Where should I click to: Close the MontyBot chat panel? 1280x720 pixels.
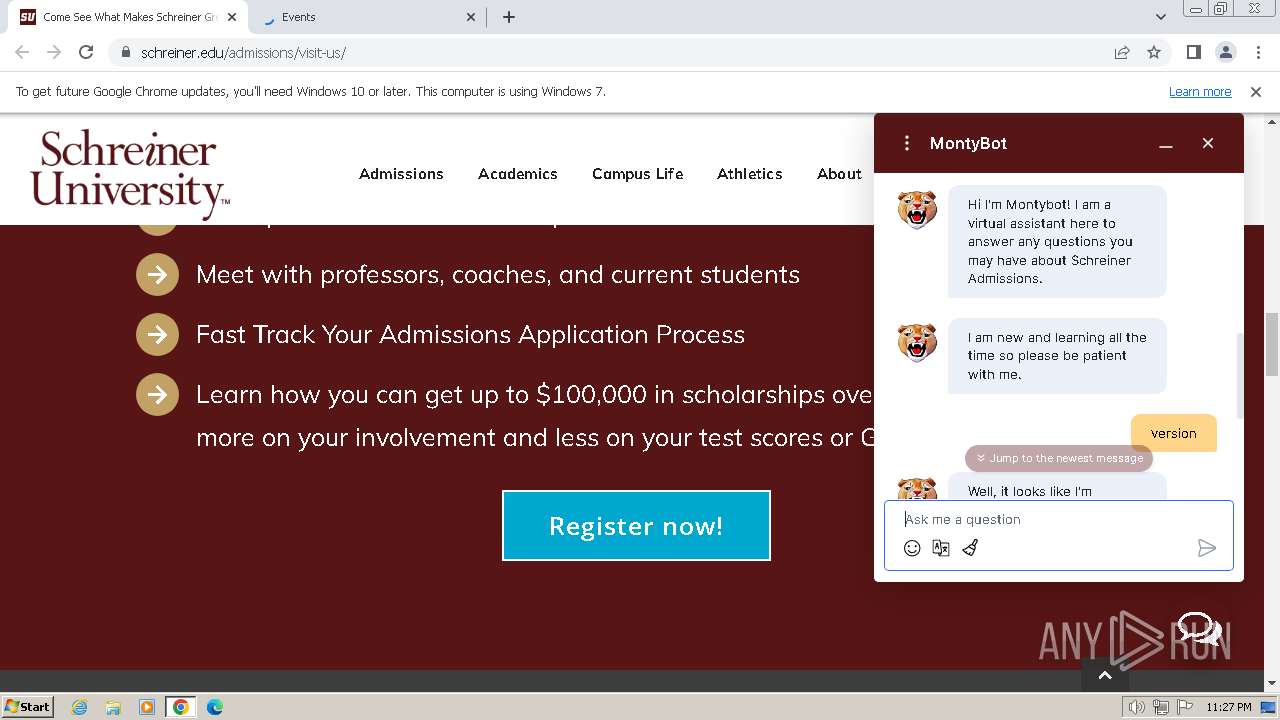click(1208, 143)
